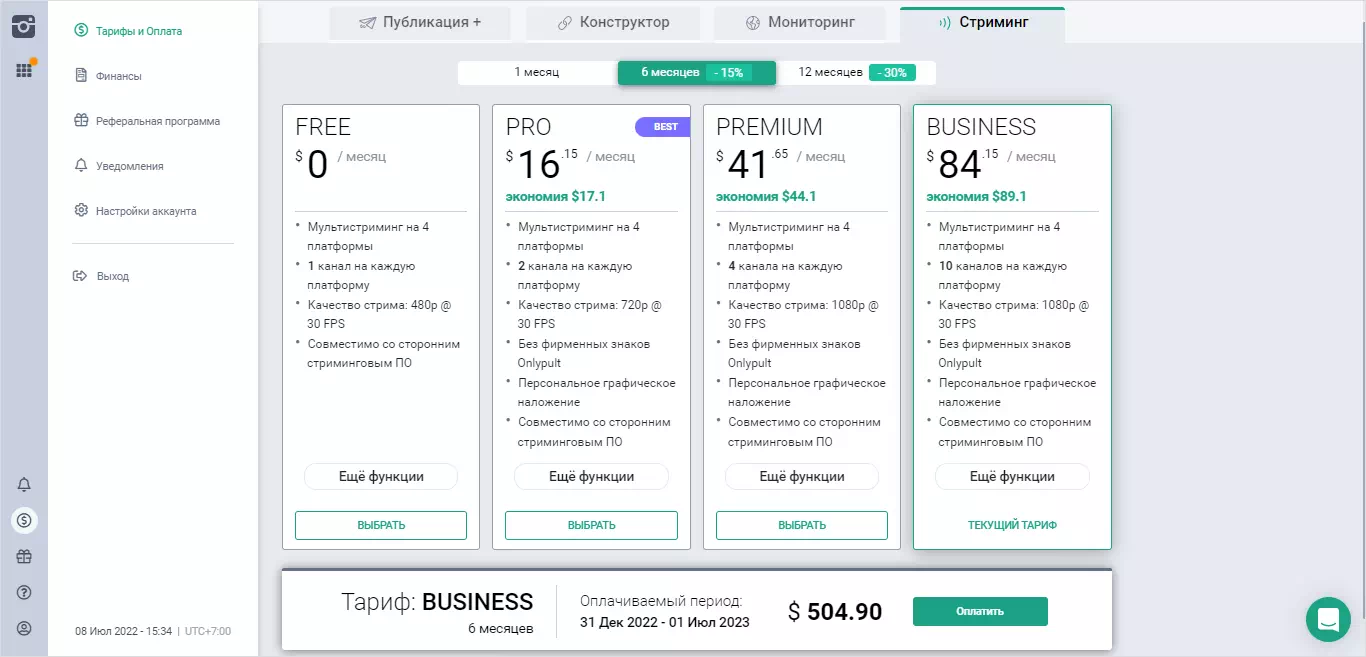Open the help question mark icon
This screenshot has height=657, width=1366.
(x=24, y=592)
